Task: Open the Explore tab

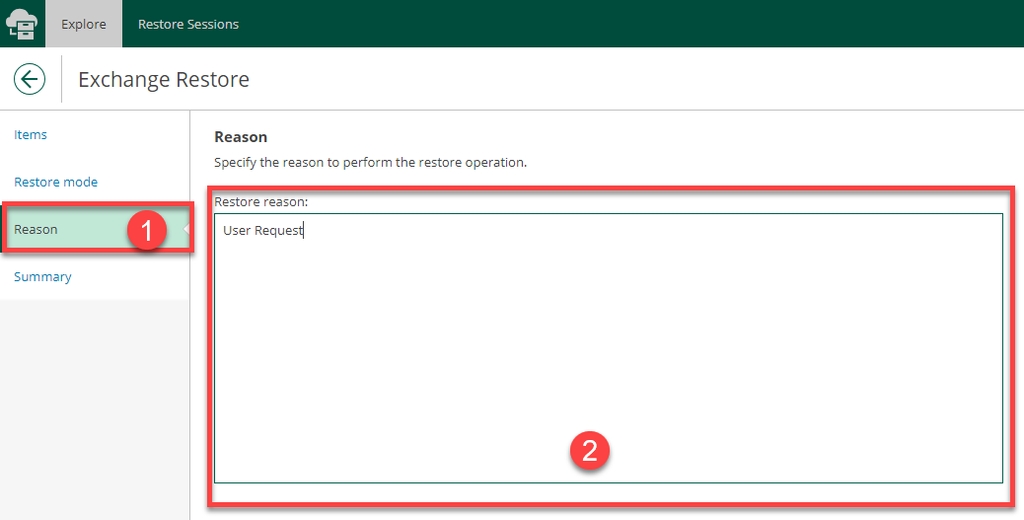Action: point(84,24)
